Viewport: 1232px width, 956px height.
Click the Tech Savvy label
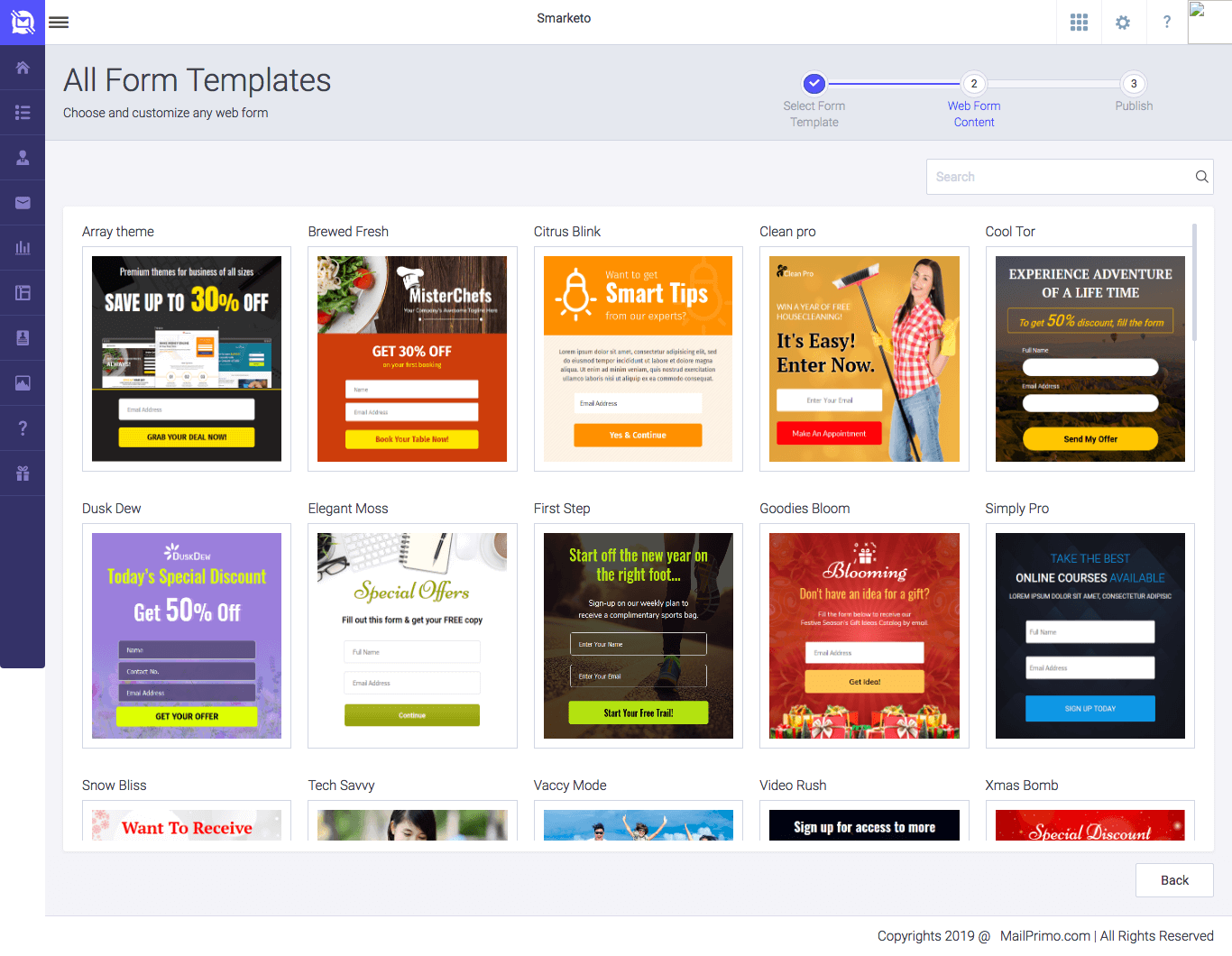[341, 786]
